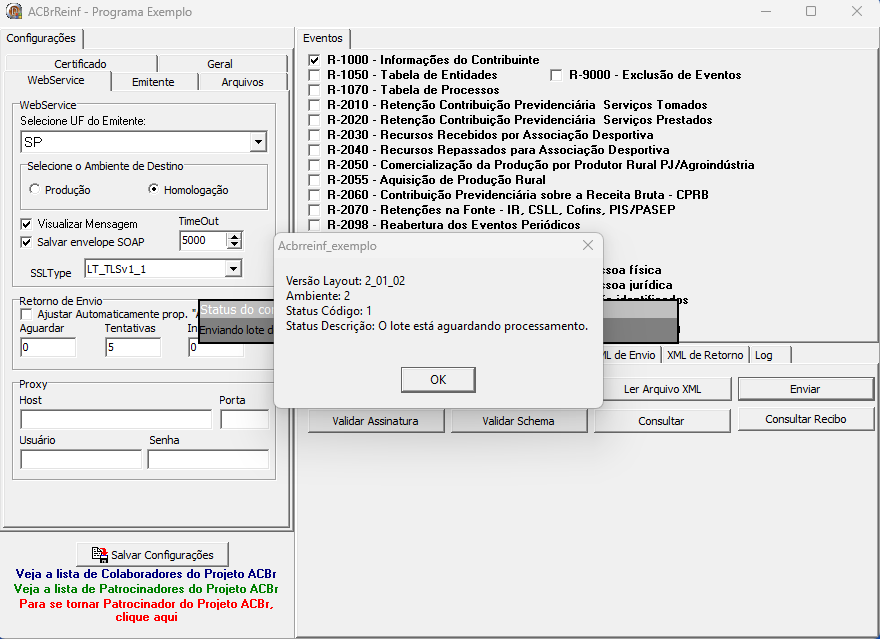The image size is (880, 639).
Task: Check R-1070 Tabela de Processos
Action: (x=314, y=90)
